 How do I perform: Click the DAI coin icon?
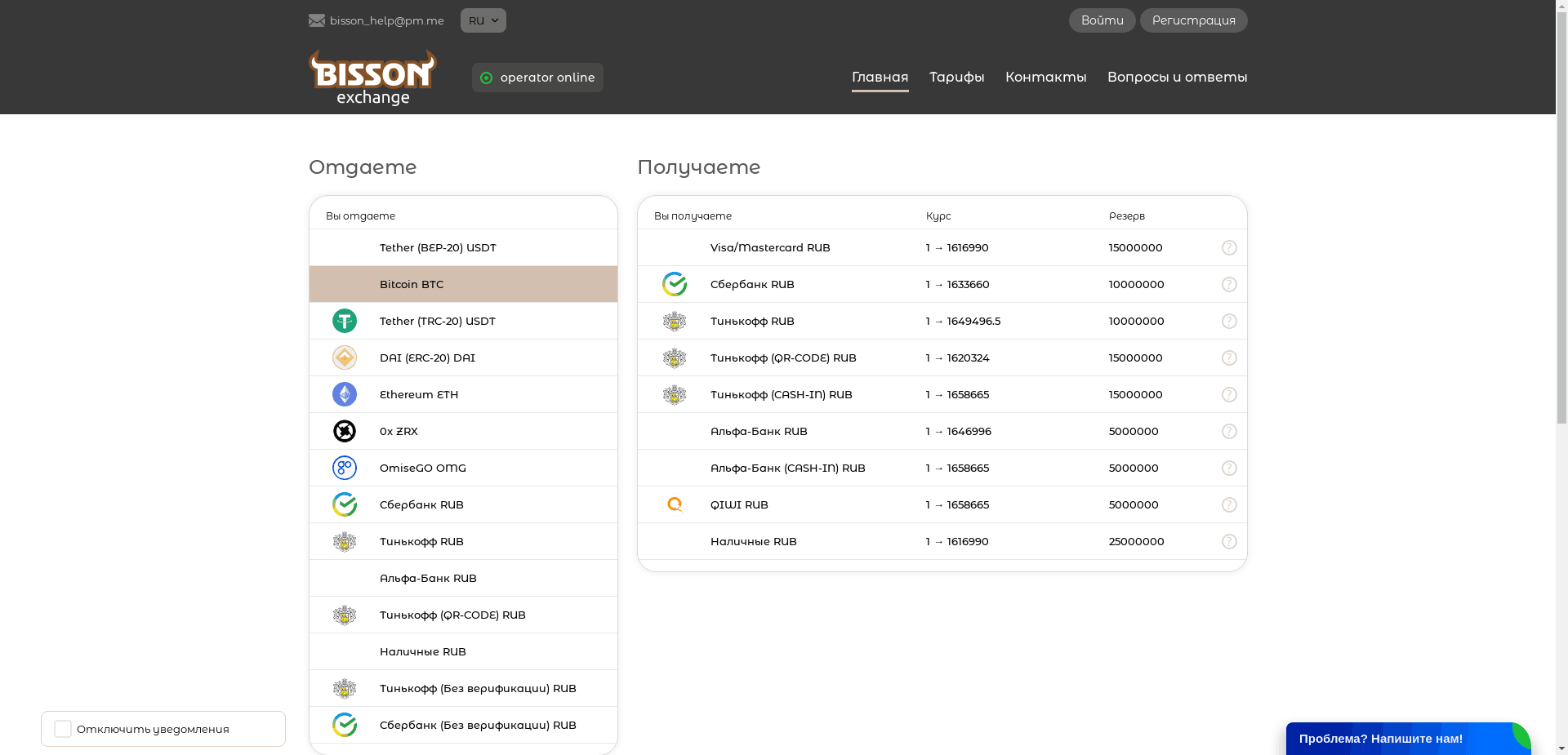coord(345,358)
